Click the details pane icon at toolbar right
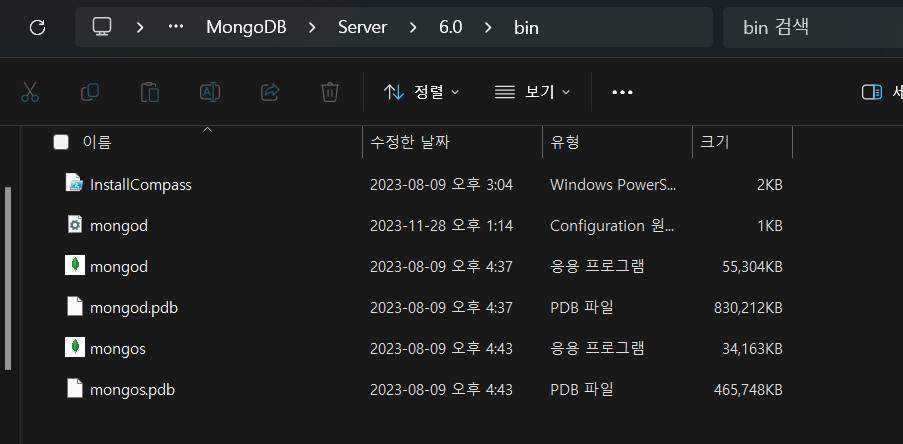 coord(872,92)
